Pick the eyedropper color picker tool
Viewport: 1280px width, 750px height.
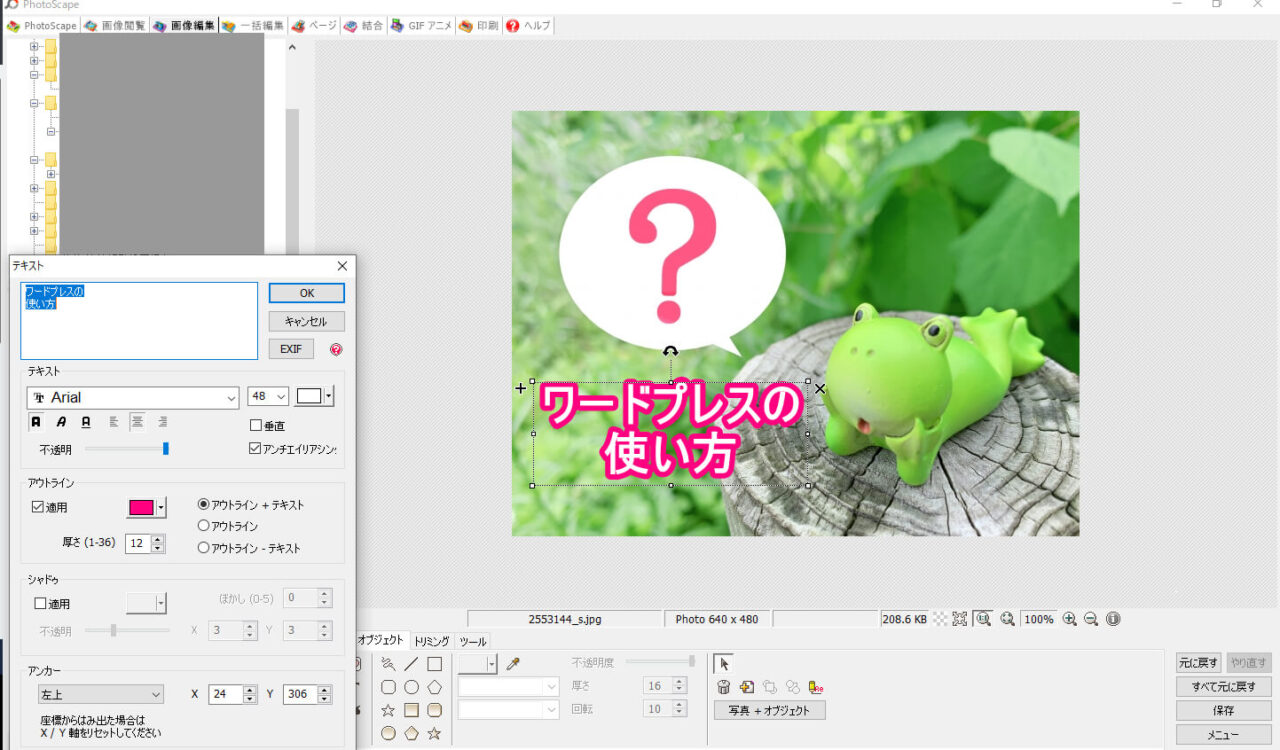[x=514, y=664]
